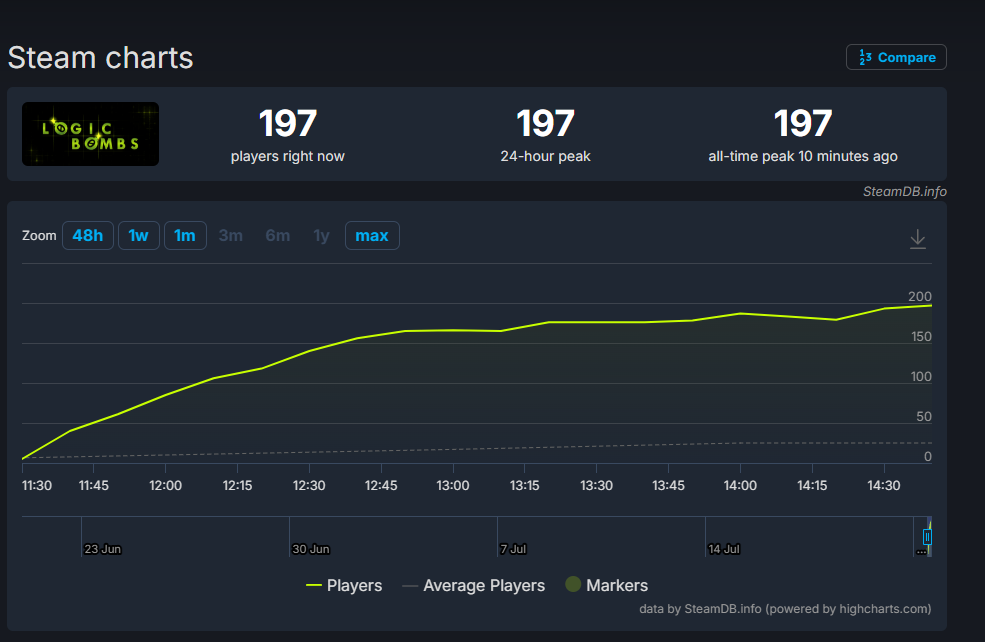
Task: Click the Logic Bombs game thumbnail
Action: point(90,134)
